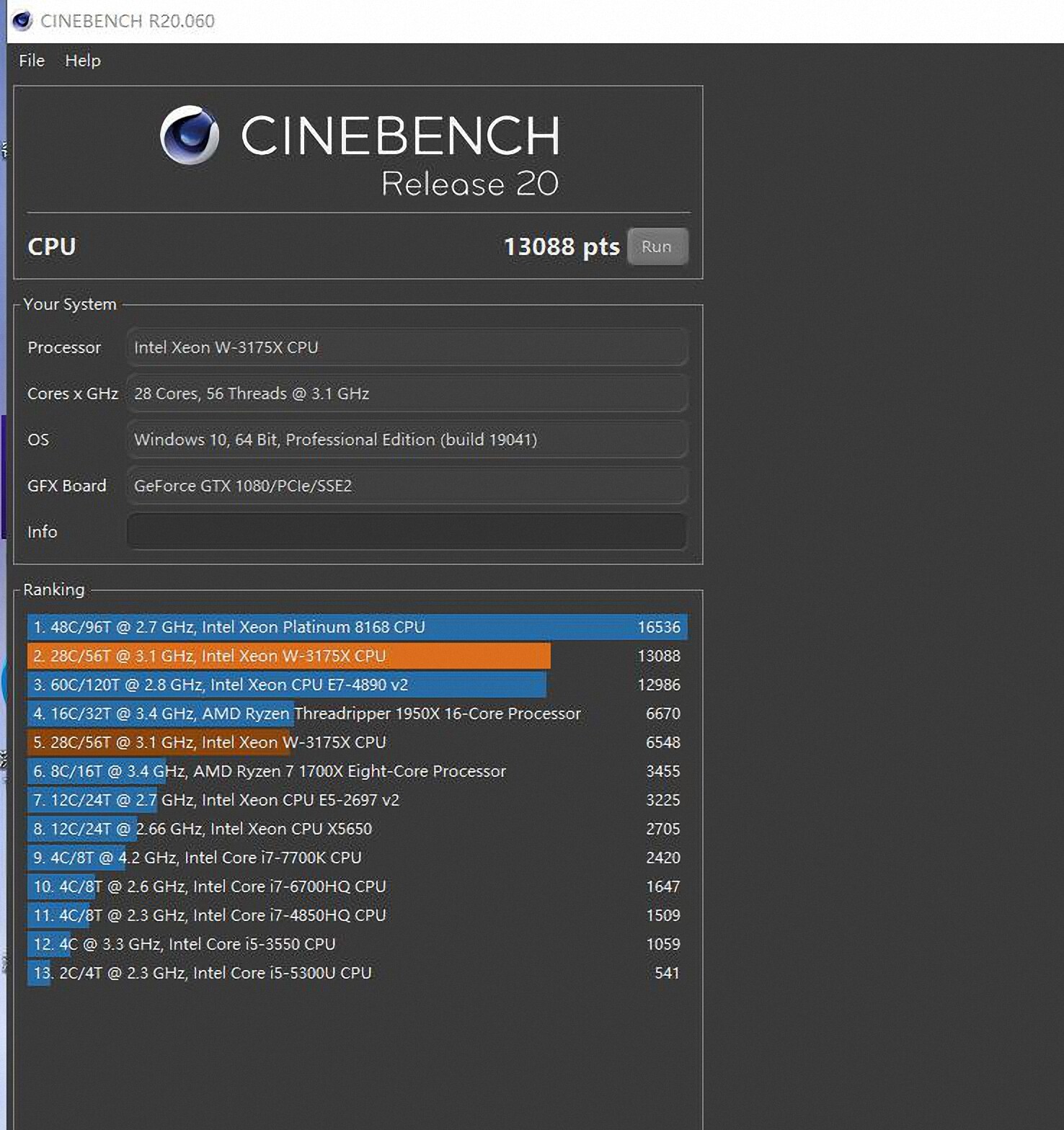
Task: Select the Xeon W-3175X row scoring 6548
Action: [x=358, y=742]
